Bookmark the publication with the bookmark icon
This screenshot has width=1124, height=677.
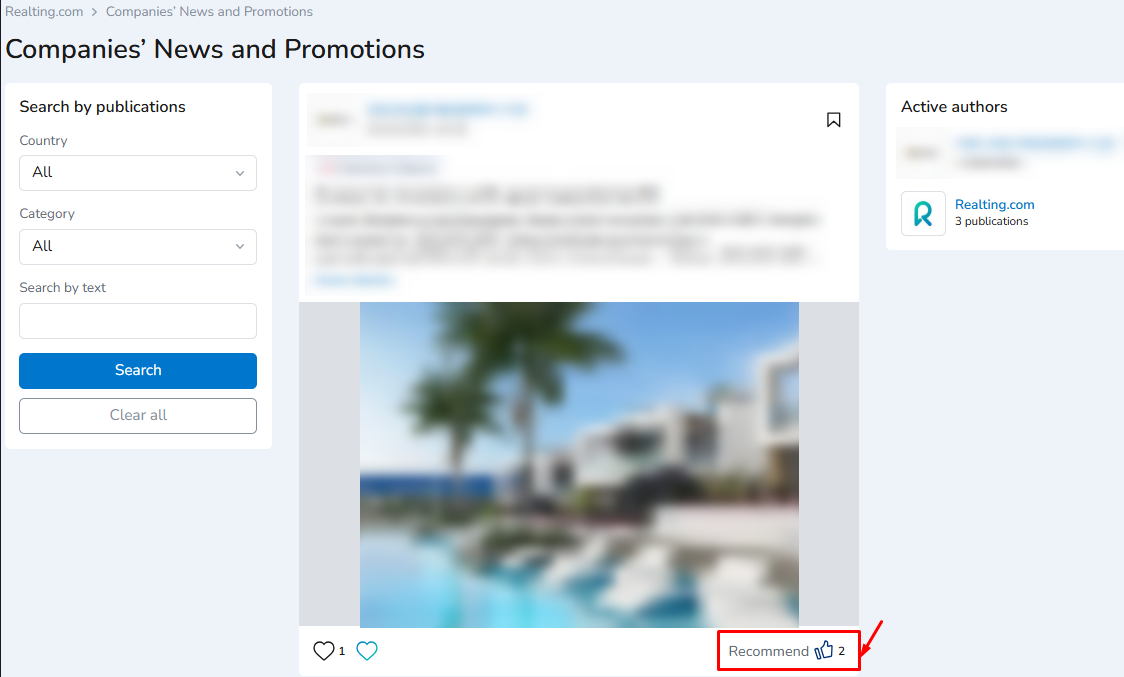click(833, 120)
